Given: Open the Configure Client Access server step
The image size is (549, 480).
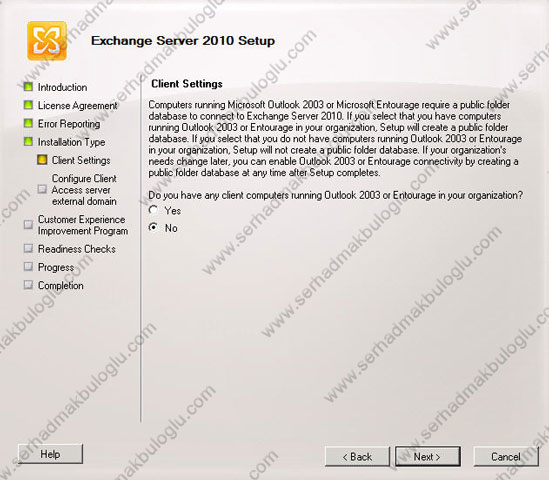Looking at the screenshot, I should (84, 190).
